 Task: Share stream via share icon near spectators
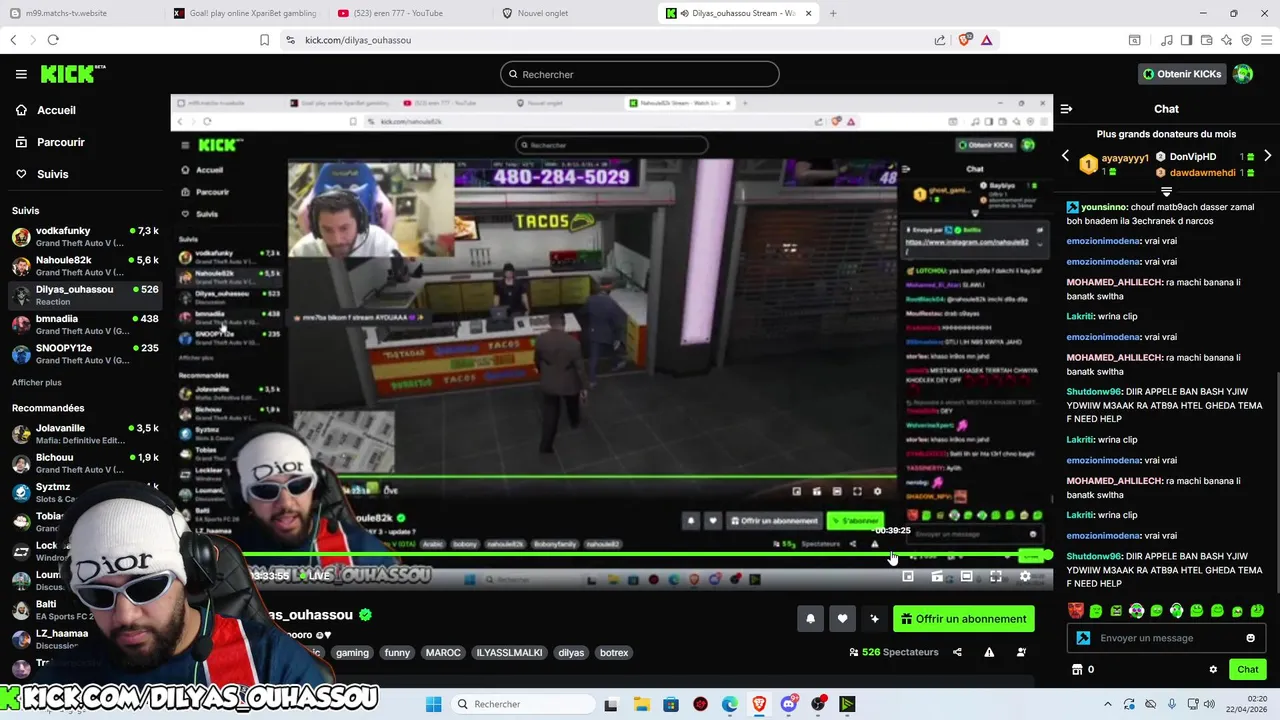(957, 653)
